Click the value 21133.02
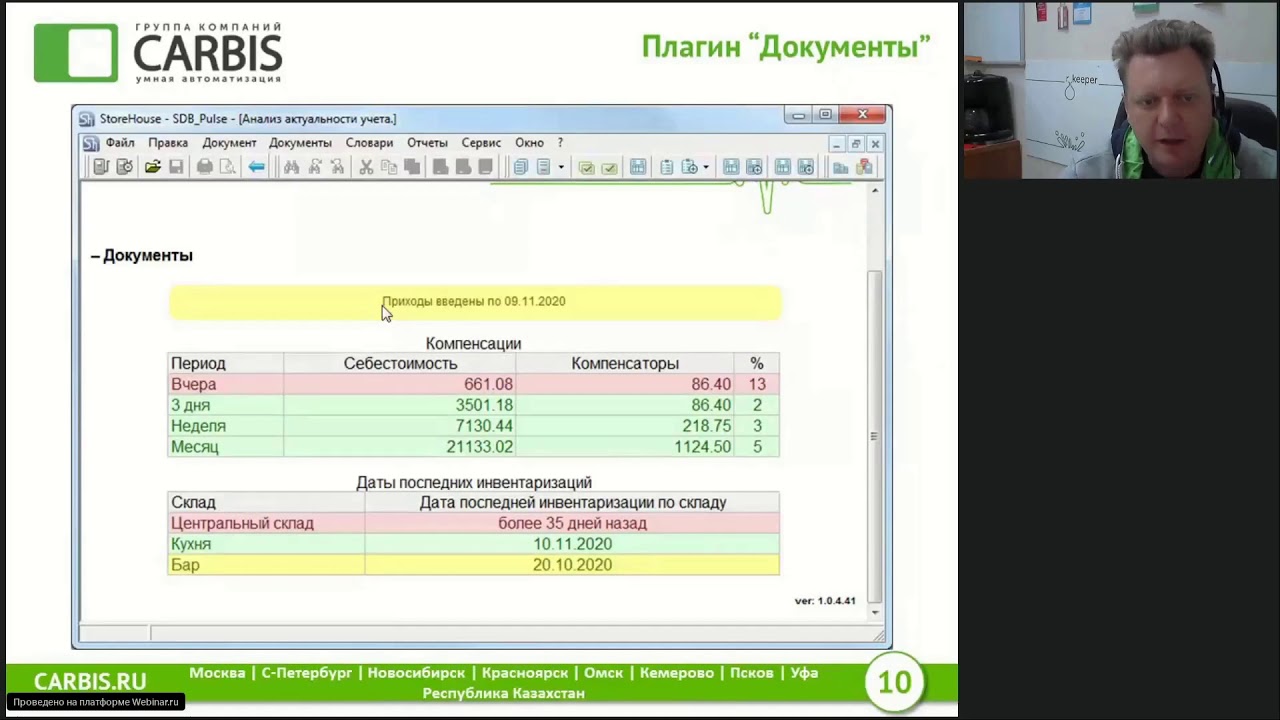 click(x=479, y=448)
